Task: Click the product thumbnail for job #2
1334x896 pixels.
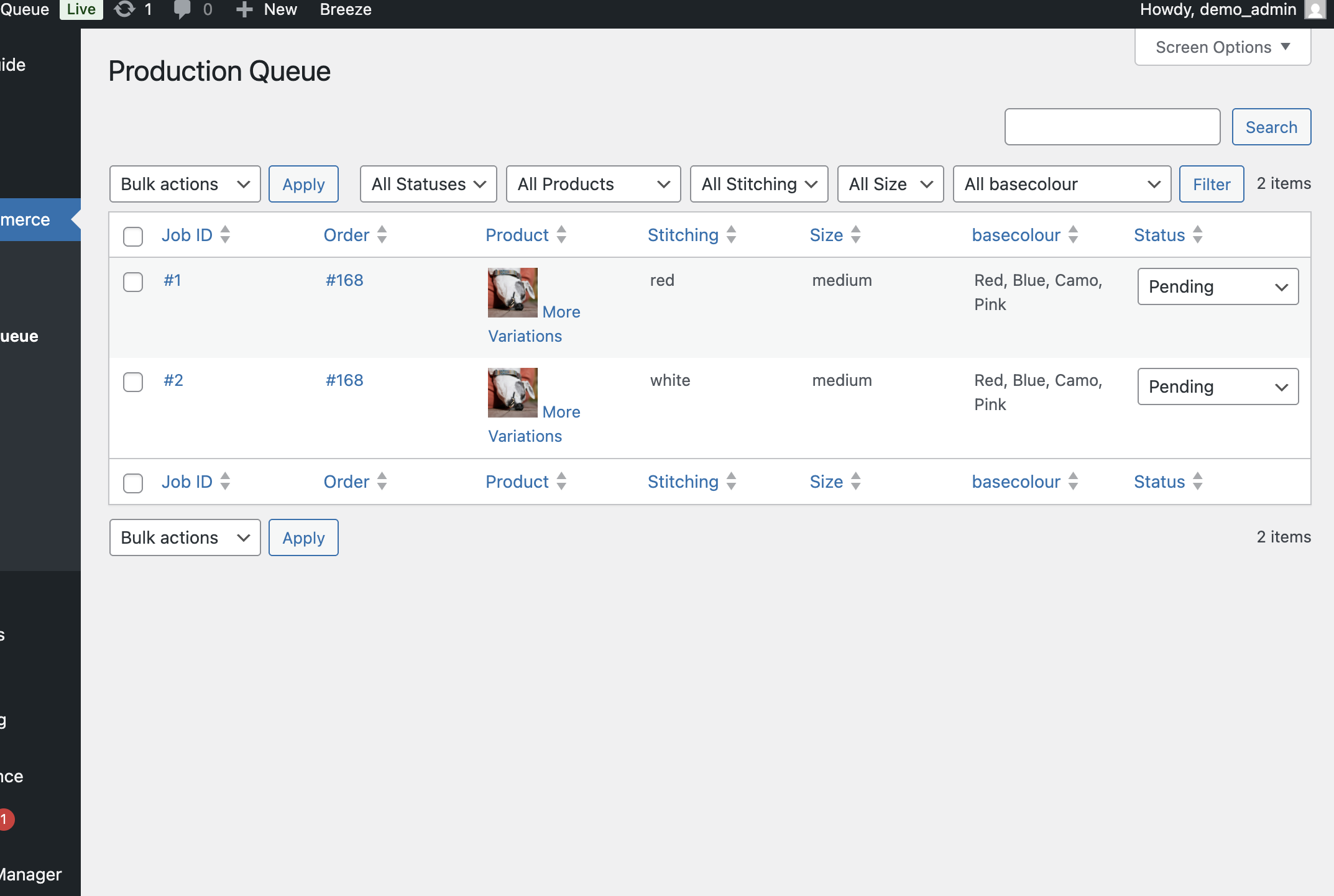Action: pos(513,393)
